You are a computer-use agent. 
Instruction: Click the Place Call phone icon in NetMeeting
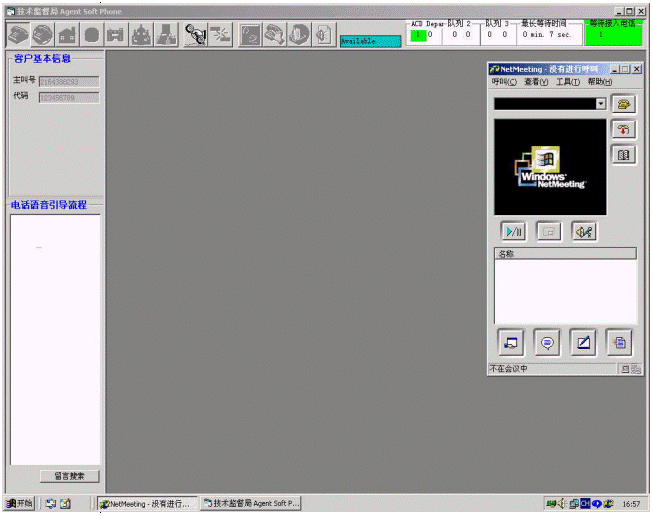(x=624, y=104)
